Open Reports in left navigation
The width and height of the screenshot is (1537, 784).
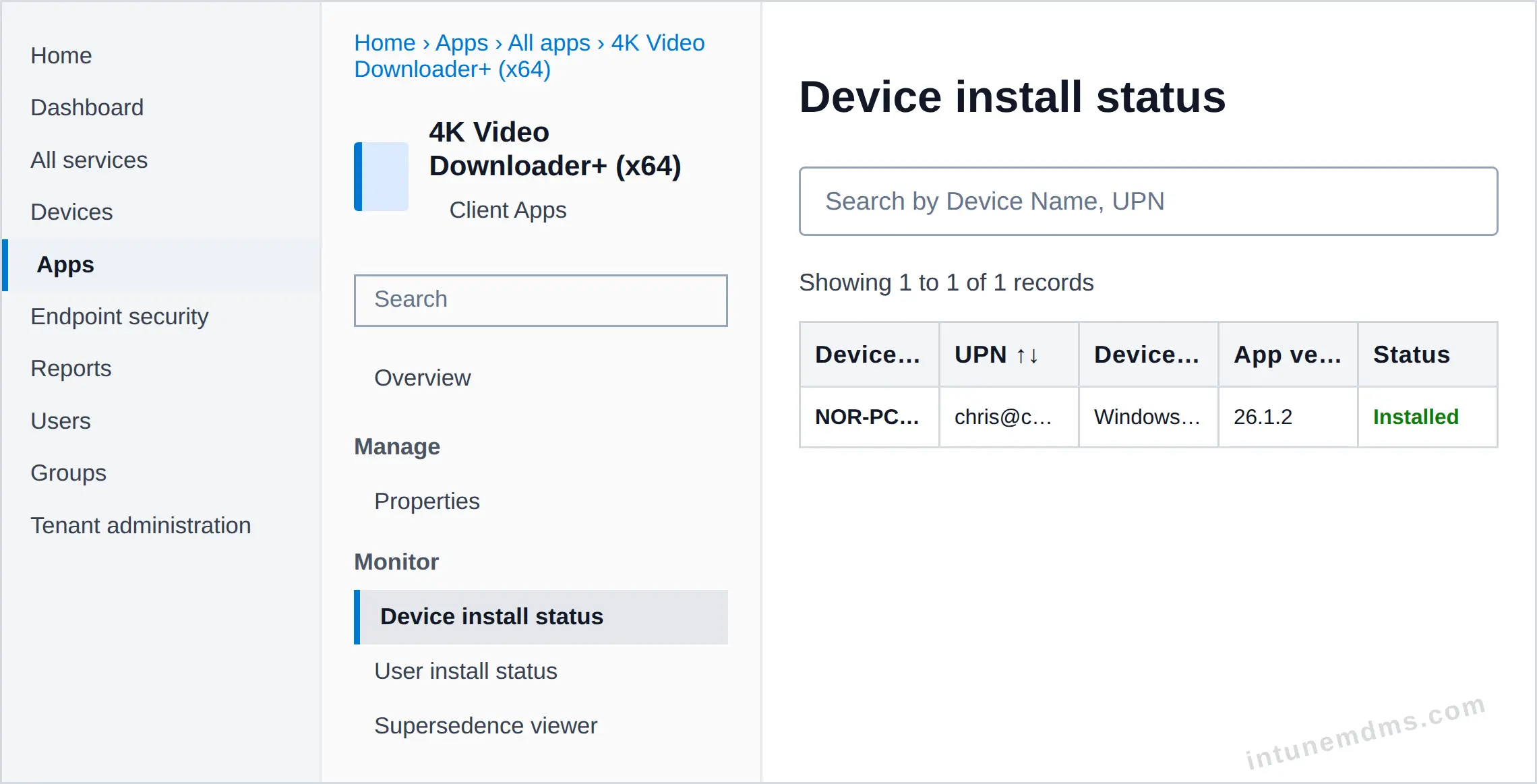[71, 369]
